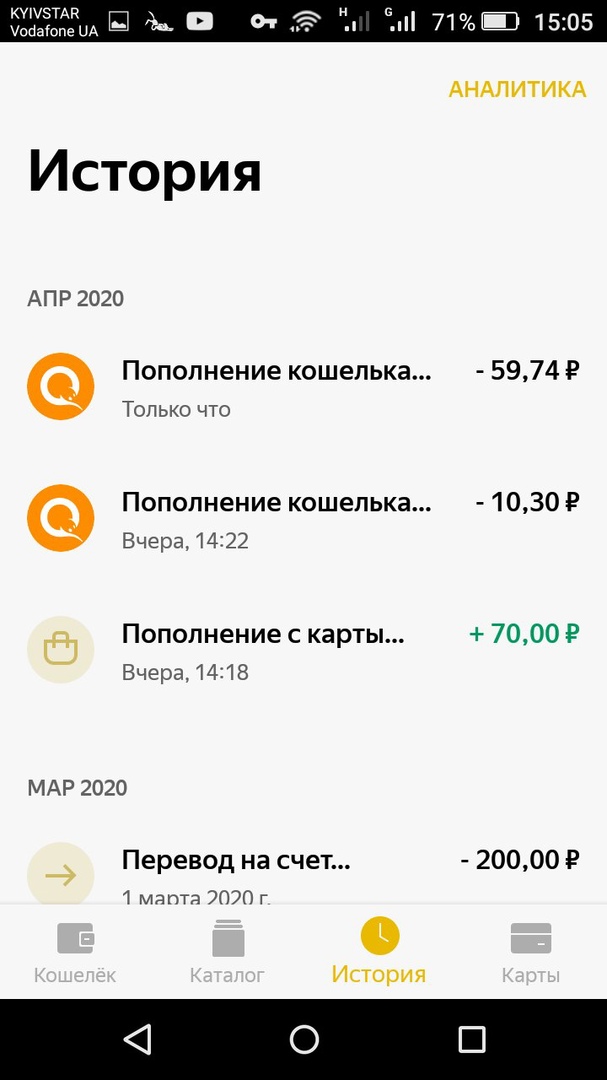
Task: Tap the - 200,00 ₽ amount
Action: tap(520, 860)
